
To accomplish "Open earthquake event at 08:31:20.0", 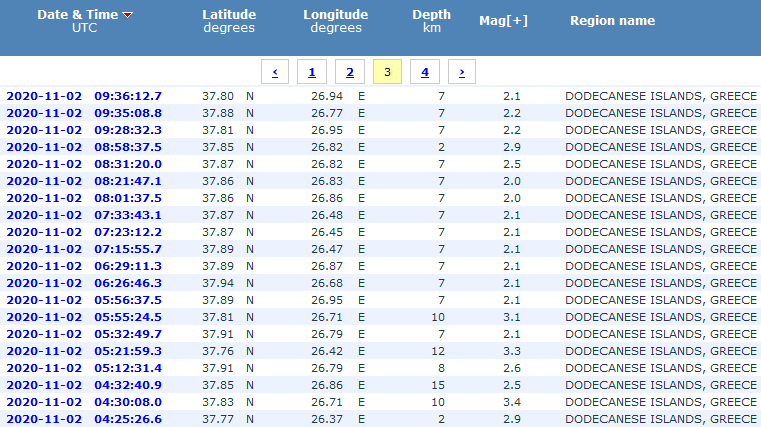I will pos(84,164).
